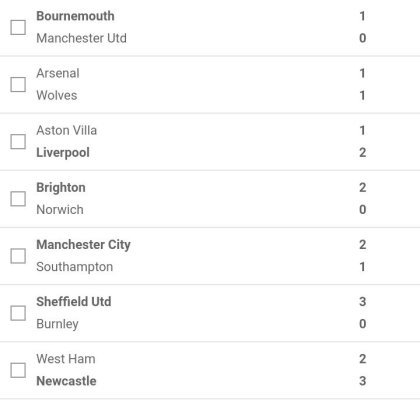Click the Manchester City team name
420x400 pixels.
pos(83,245)
